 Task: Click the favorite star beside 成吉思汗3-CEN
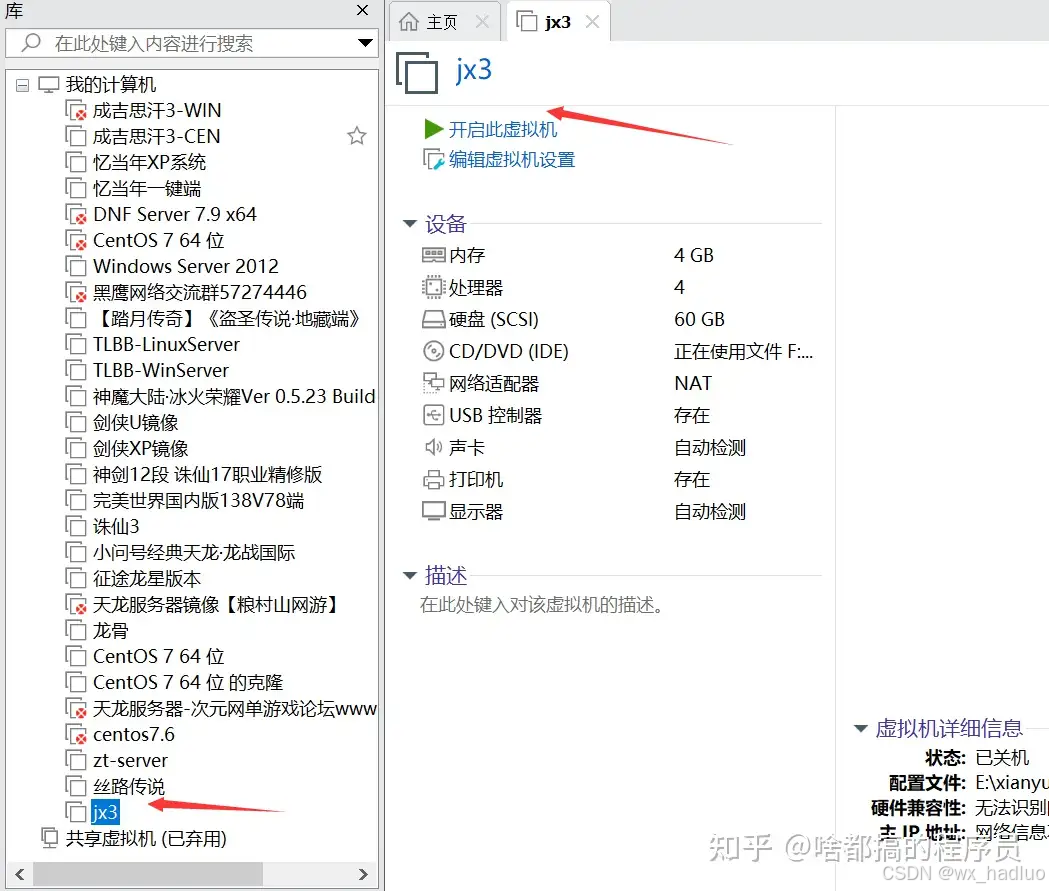click(x=357, y=136)
